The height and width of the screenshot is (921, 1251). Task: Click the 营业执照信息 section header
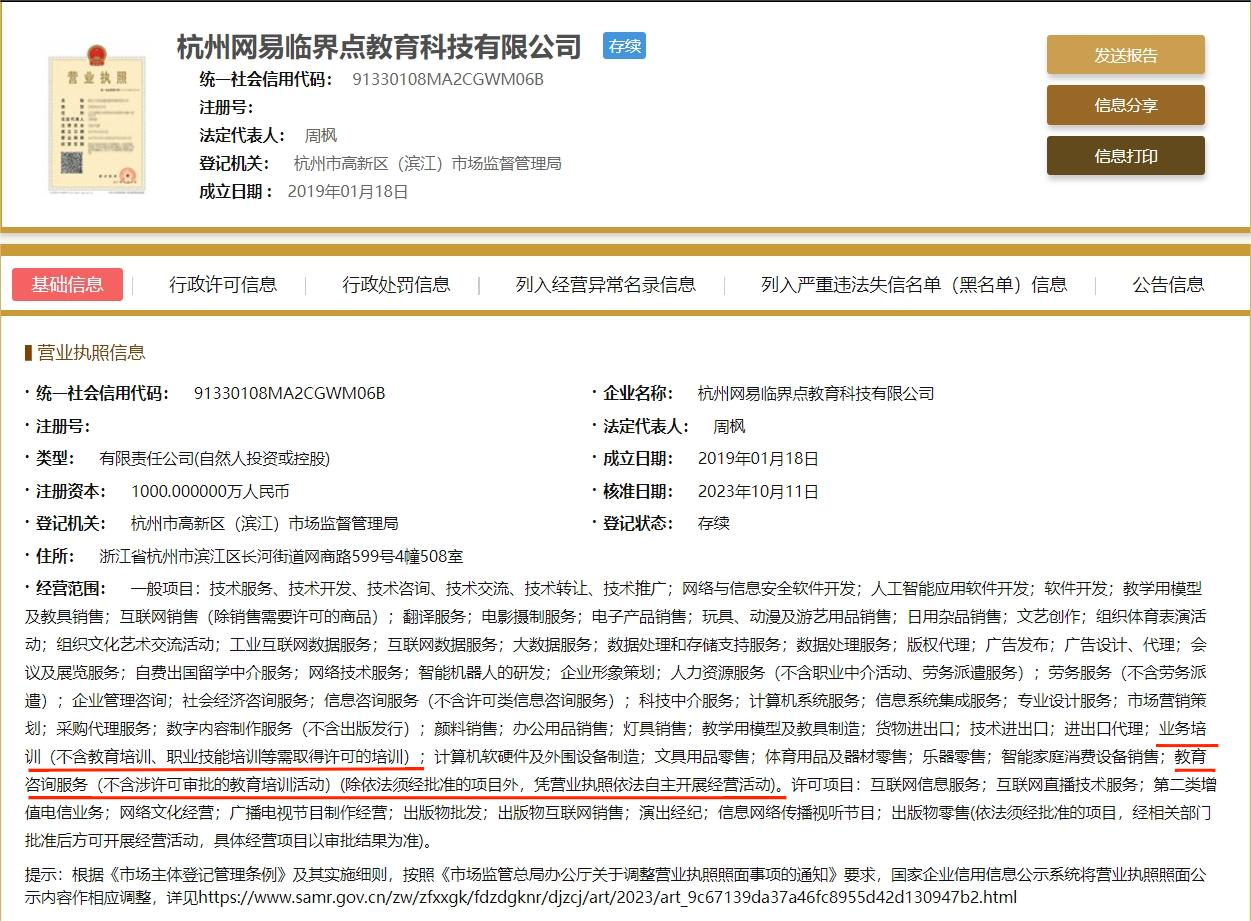(x=90, y=352)
